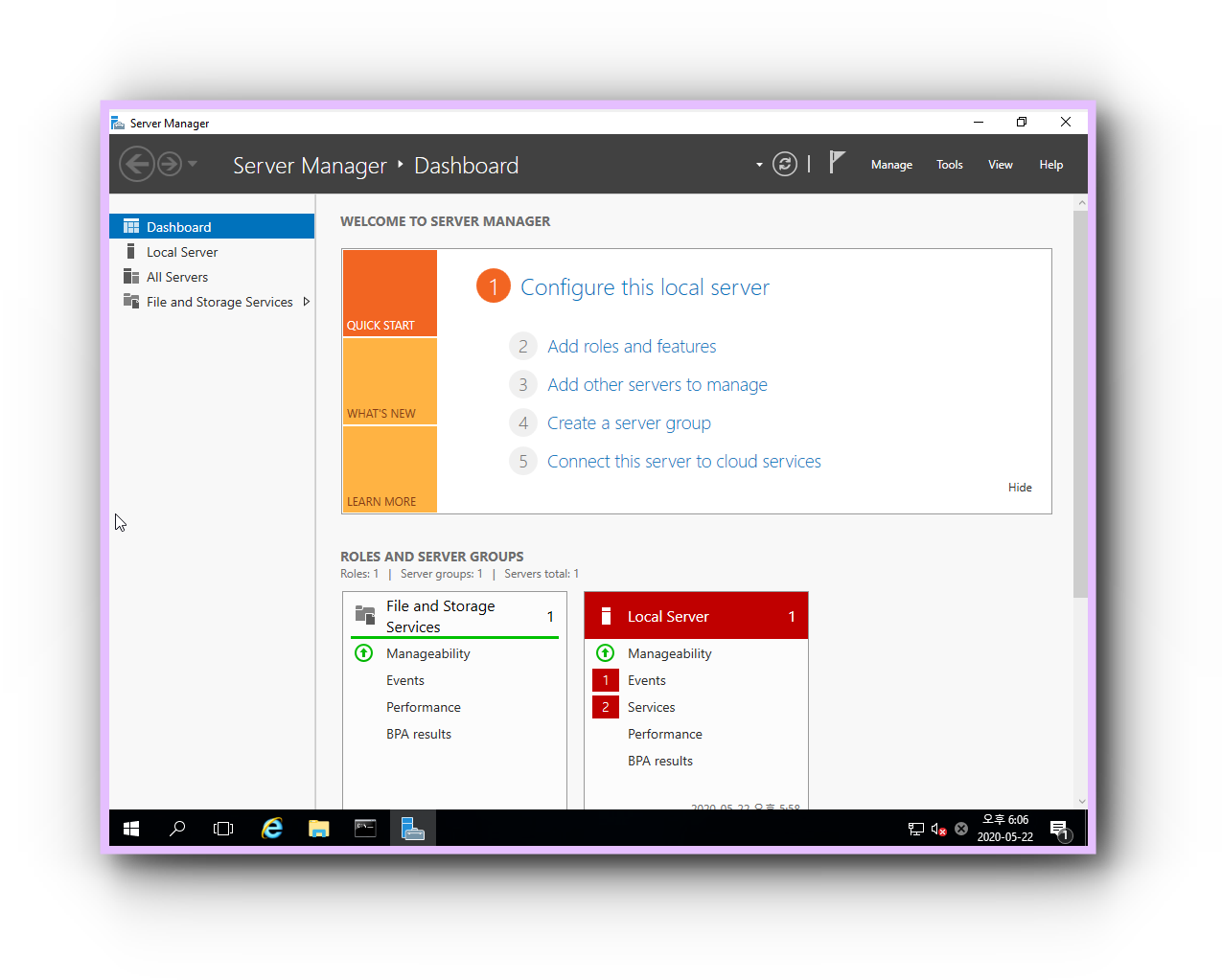Open BPA results in the Local Server tile
Viewport: 1222px width, 980px height.
tap(660, 761)
